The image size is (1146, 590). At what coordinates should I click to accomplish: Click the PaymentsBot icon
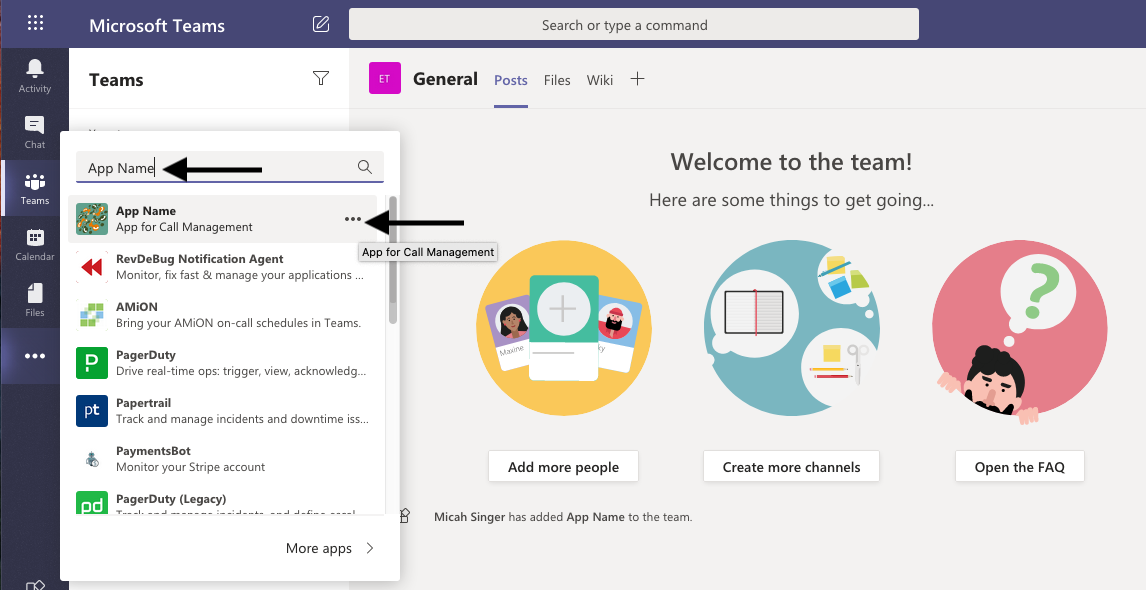(92, 459)
